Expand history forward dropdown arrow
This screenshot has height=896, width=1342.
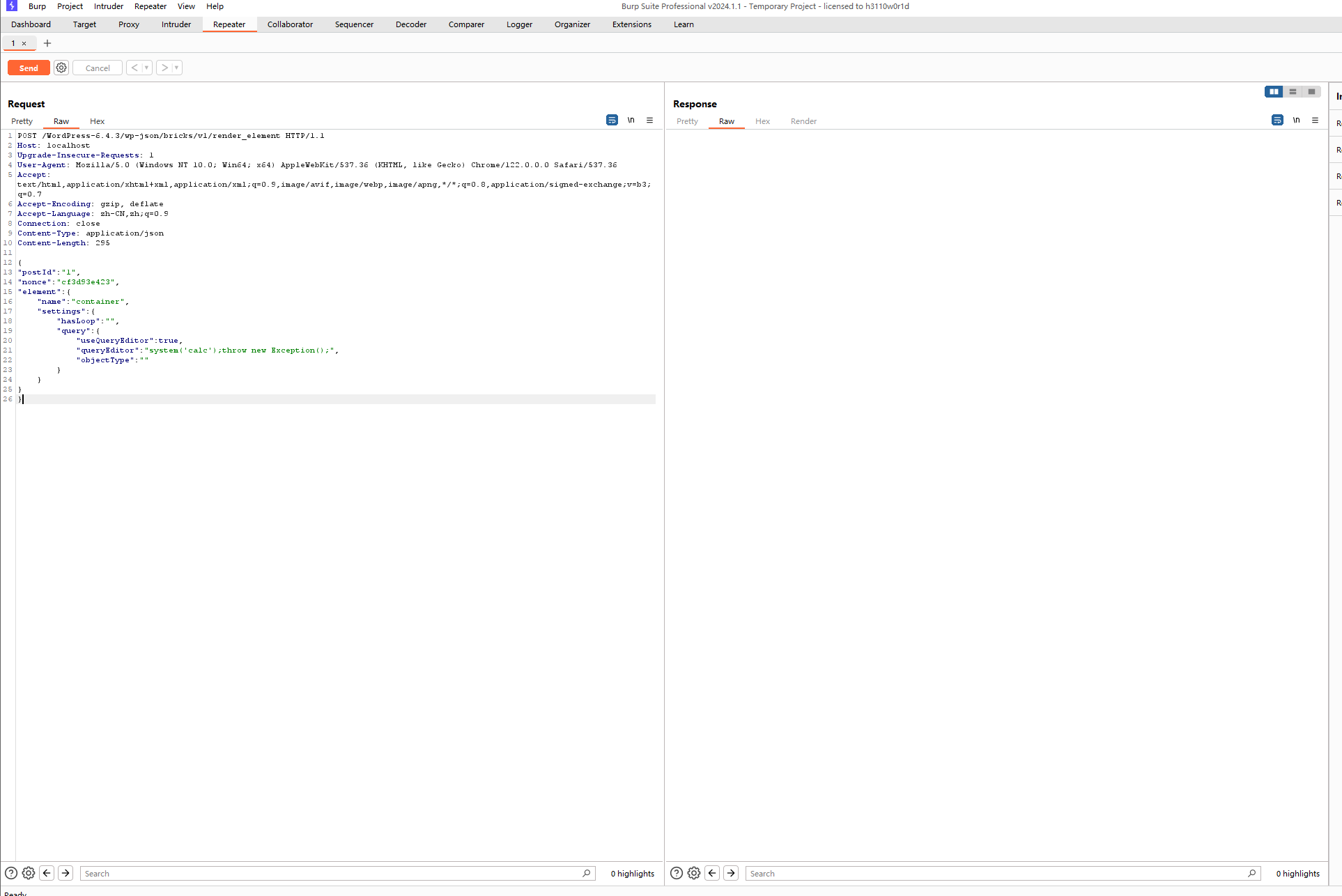(x=176, y=68)
